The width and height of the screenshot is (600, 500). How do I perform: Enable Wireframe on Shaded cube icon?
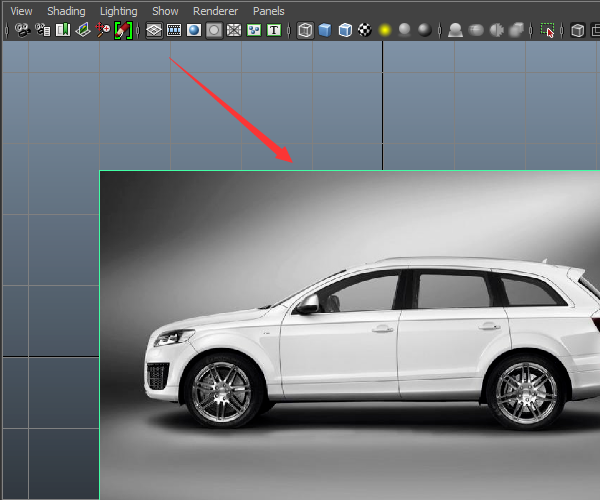[x=345, y=31]
